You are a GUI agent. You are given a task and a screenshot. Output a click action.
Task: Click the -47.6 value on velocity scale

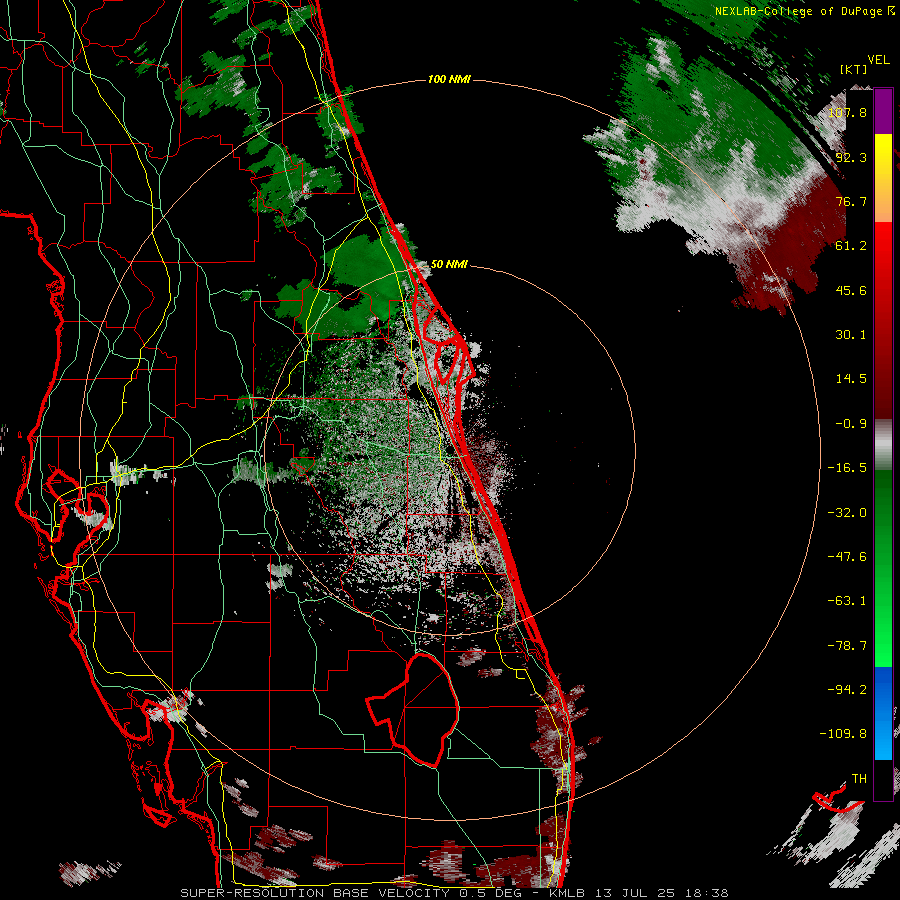click(x=847, y=557)
